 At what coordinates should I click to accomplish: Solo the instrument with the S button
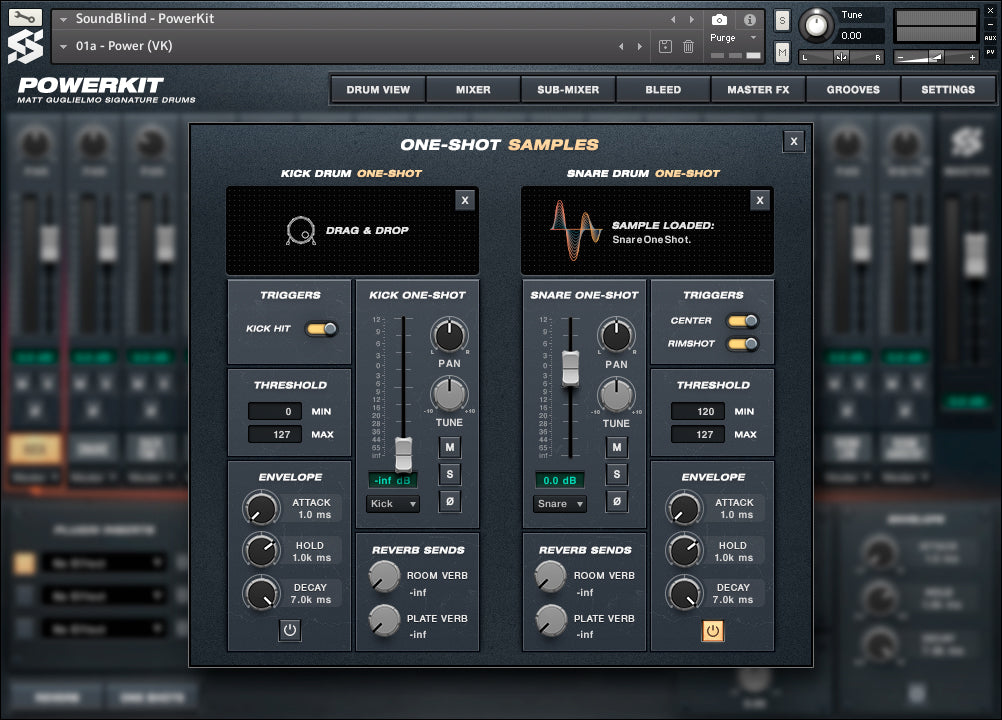782,21
